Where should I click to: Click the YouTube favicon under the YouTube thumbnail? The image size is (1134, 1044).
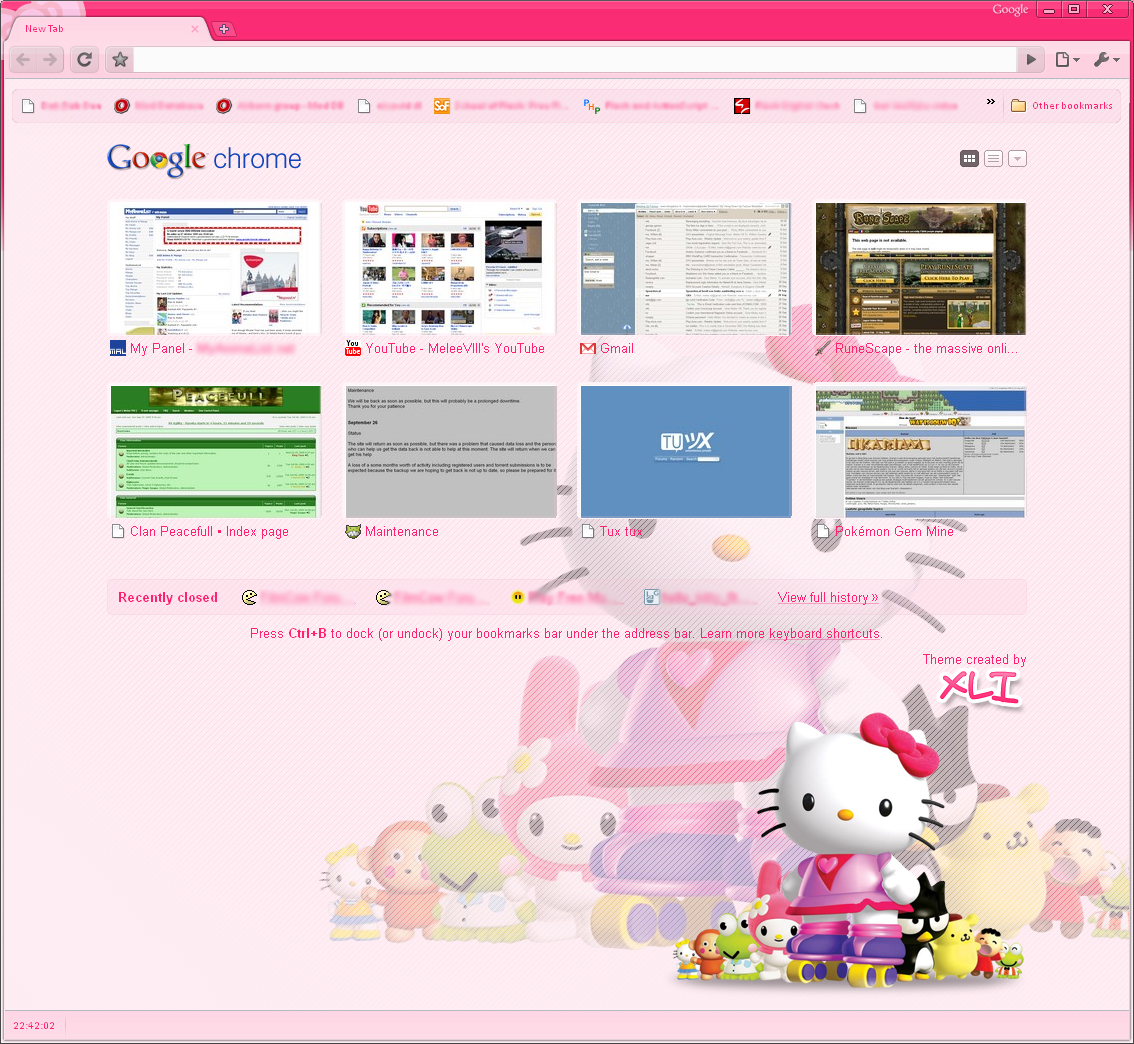[x=352, y=349]
